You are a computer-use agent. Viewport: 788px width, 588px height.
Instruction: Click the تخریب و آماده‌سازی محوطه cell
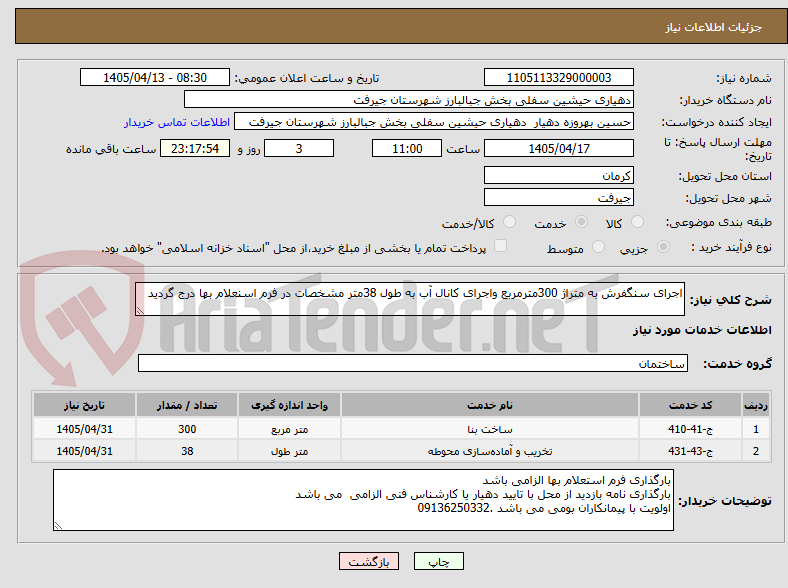click(x=490, y=451)
